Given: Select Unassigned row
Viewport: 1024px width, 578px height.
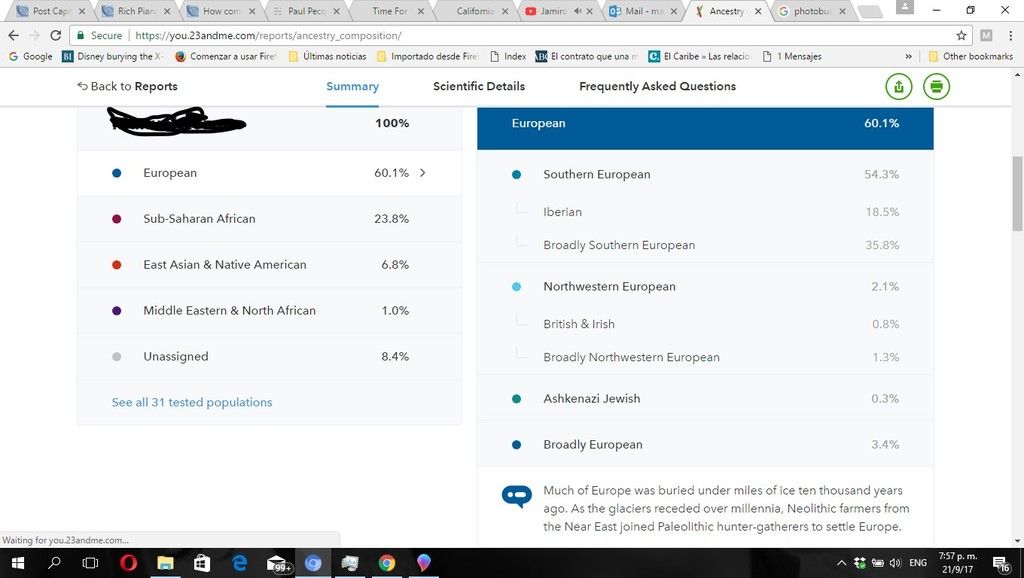Looking at the screenshot, I should click(x=269, y=357).
